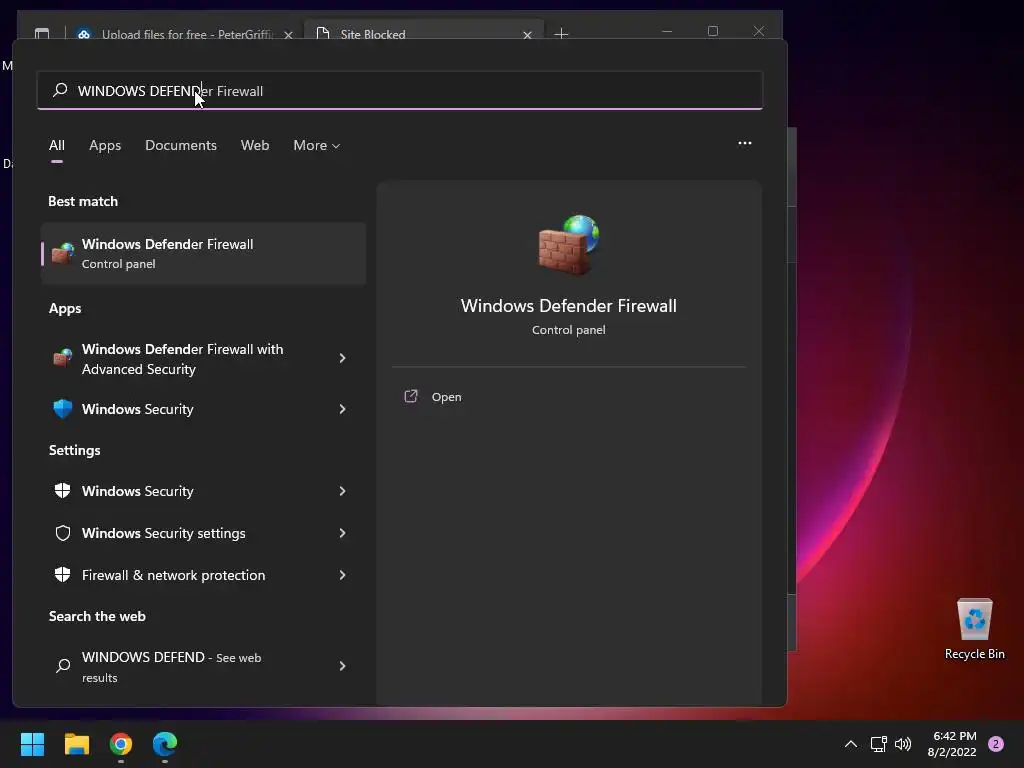The width and height of the screenshot is (1024, 768).
Task: Click the Windows Defender Firewall preview title
Action: 568,306
